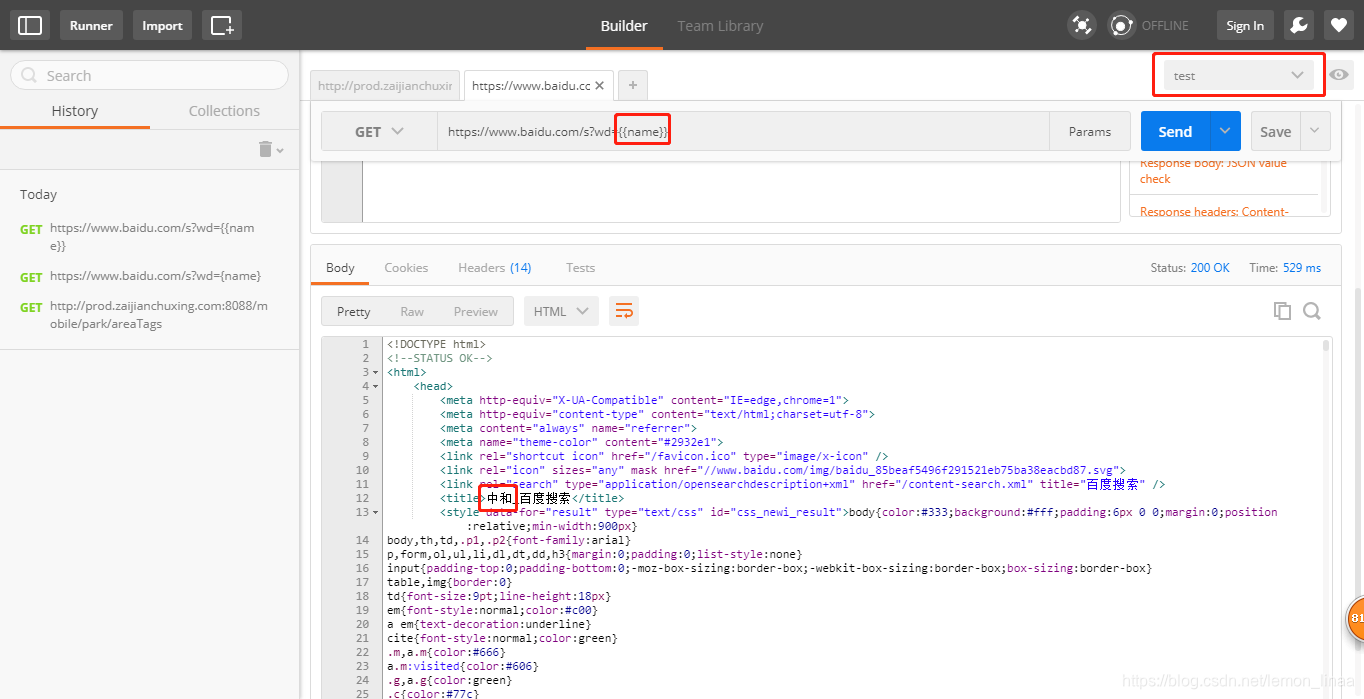Toggle the sidebar panel icon

pyautogui.click(x=30, y=25)
